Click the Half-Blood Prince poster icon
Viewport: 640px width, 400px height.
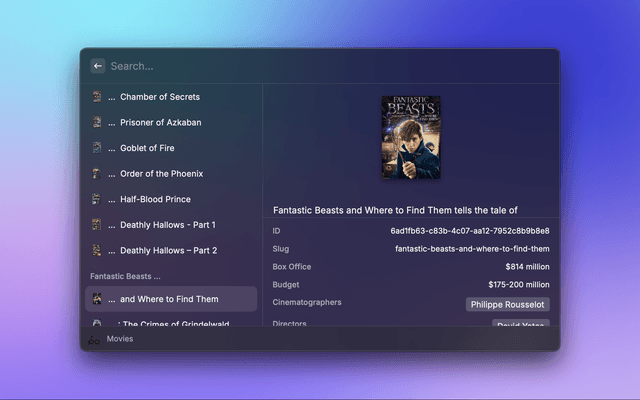(97, 199)
